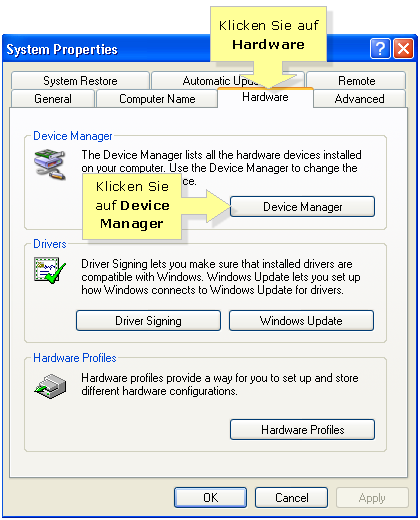Dismiss dialog with Cancel button

tap(291, 498)
